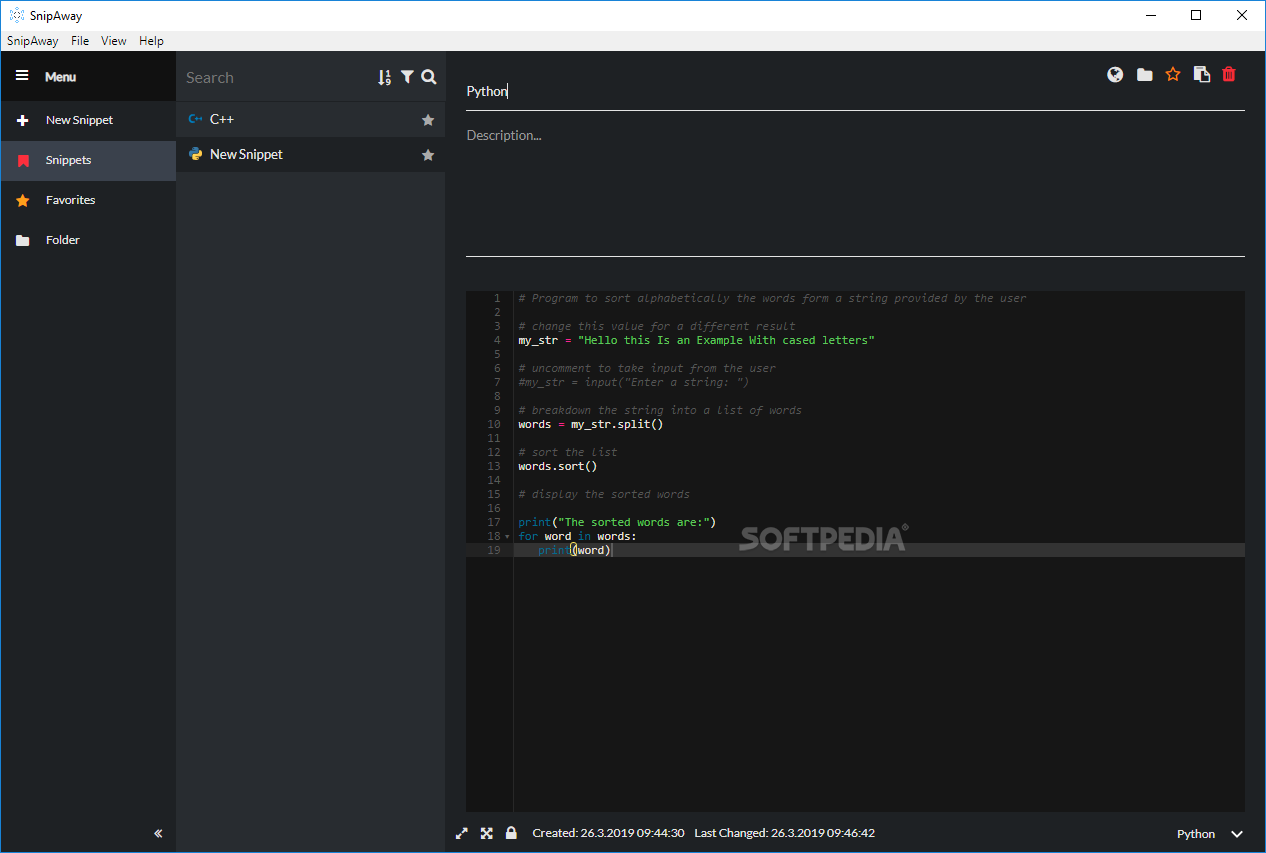Open the Folder section
This screenshot has width=1266, height=853.
[x=88, y=240]
